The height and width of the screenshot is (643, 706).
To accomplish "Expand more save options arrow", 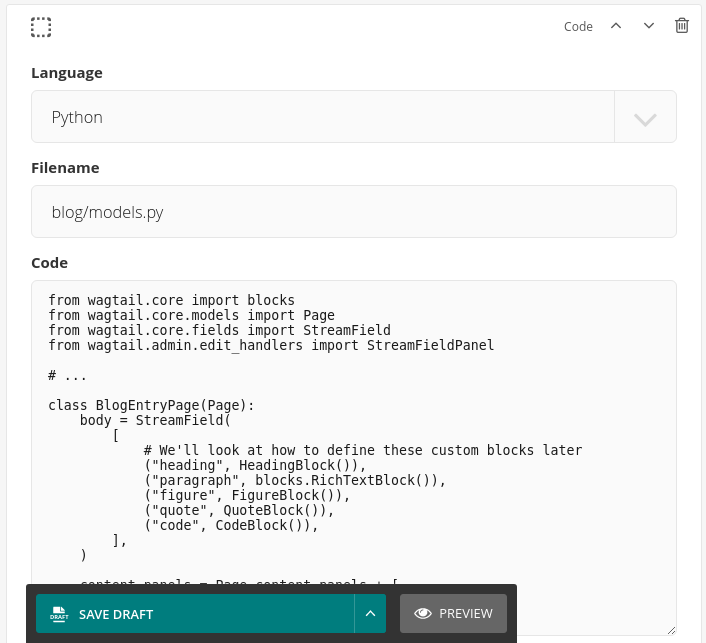I will pyautogui.click(x=371, y=614).
